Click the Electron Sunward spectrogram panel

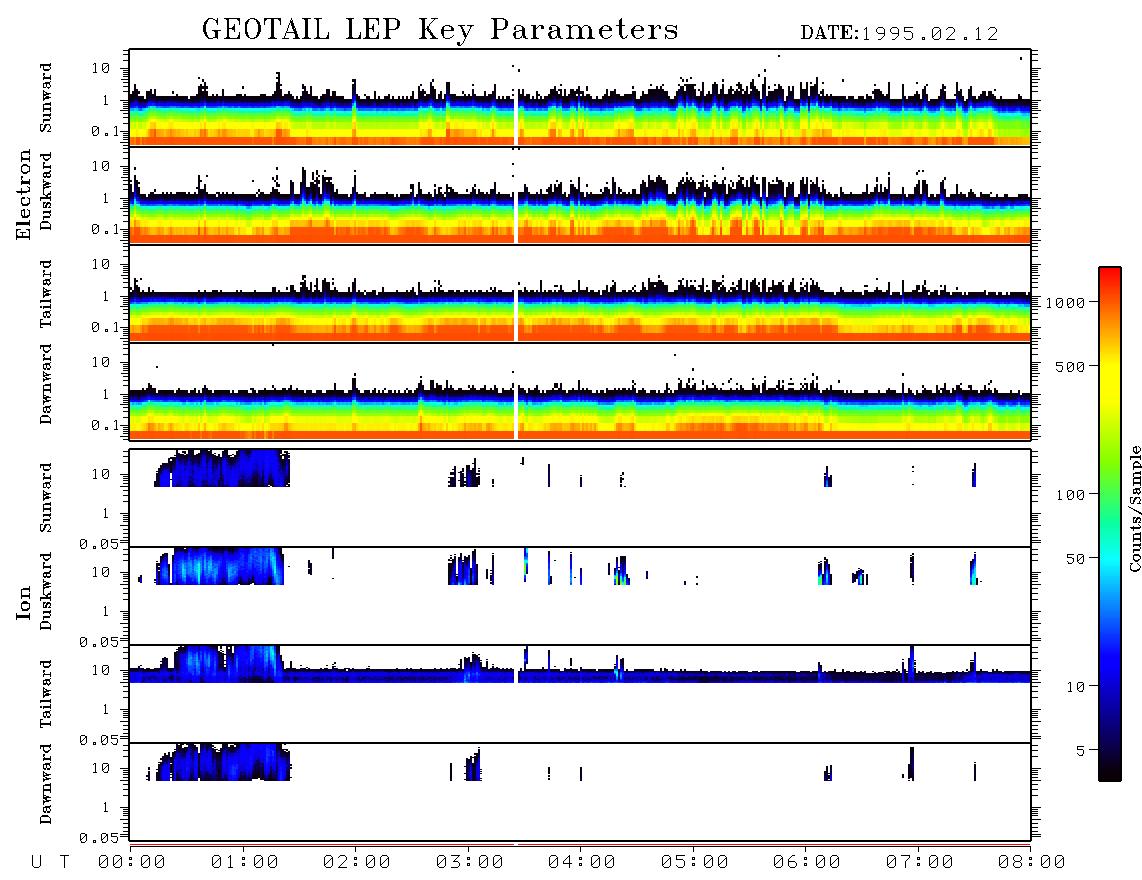click(x=580, y=98)
